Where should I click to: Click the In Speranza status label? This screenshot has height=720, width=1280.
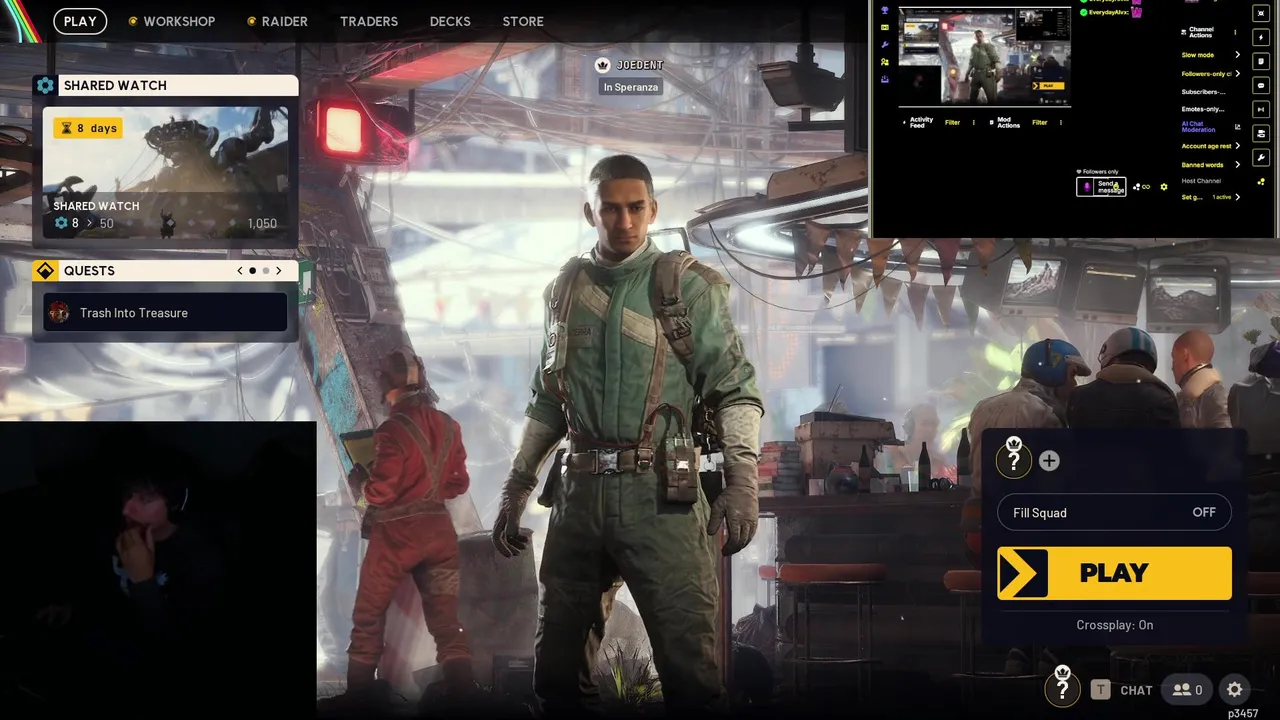tap(631, 87)
